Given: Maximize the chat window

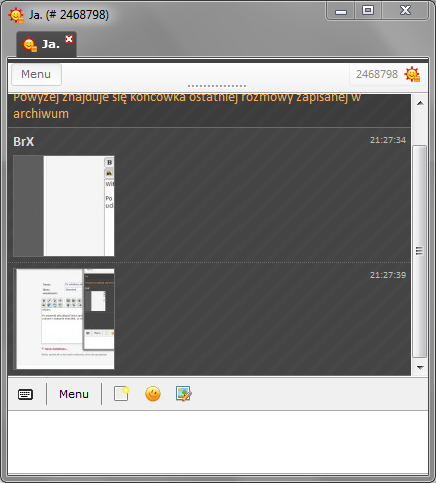Looking at the screenshot, I should [x=368, y=10].
